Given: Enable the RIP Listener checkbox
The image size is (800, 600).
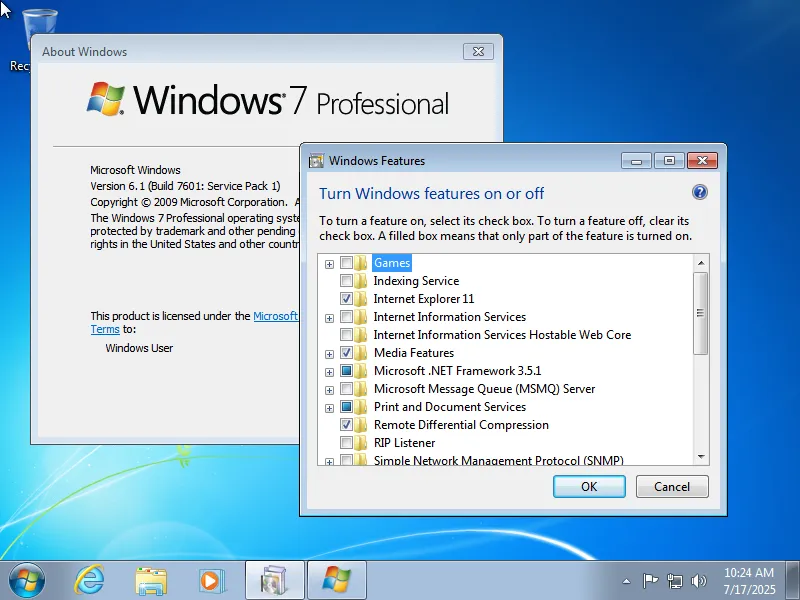Looking at the screenshot, I should click(346, 442).
